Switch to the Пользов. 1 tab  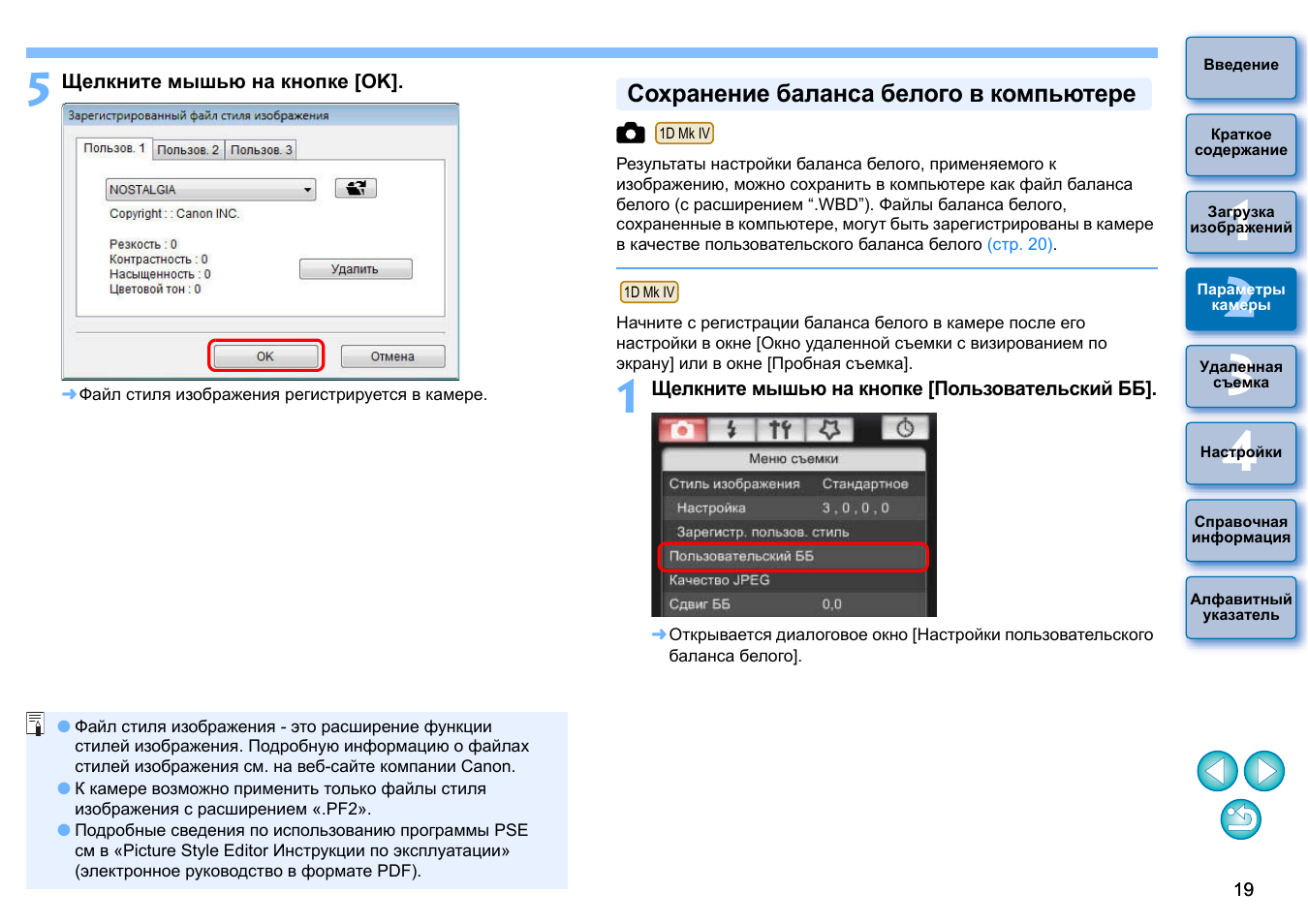(114, 148)
